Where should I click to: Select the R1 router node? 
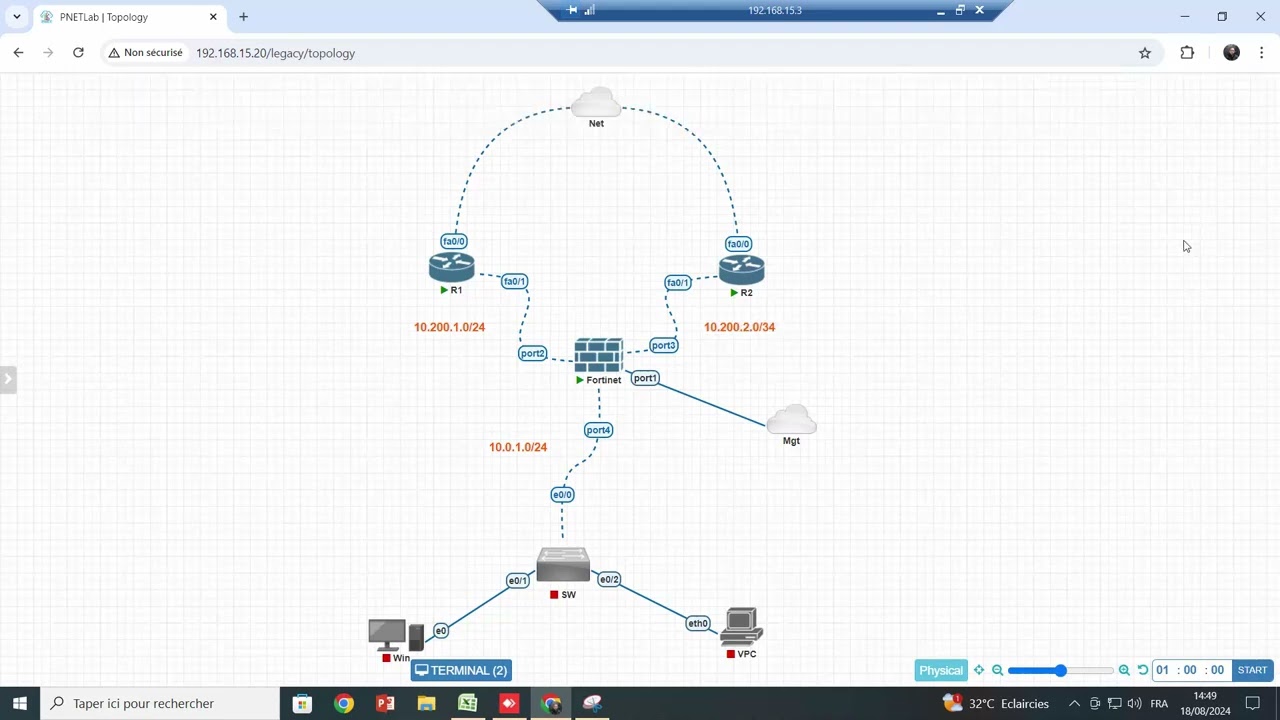(451, 267)
